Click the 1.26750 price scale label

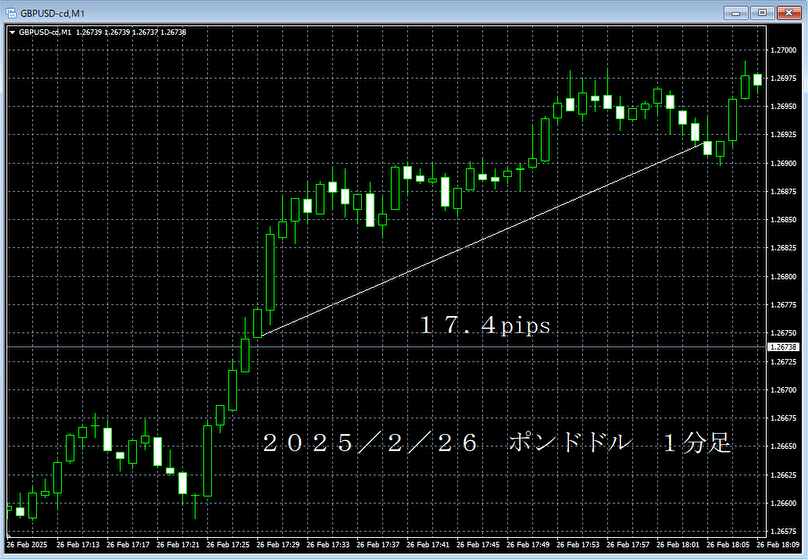783,333
